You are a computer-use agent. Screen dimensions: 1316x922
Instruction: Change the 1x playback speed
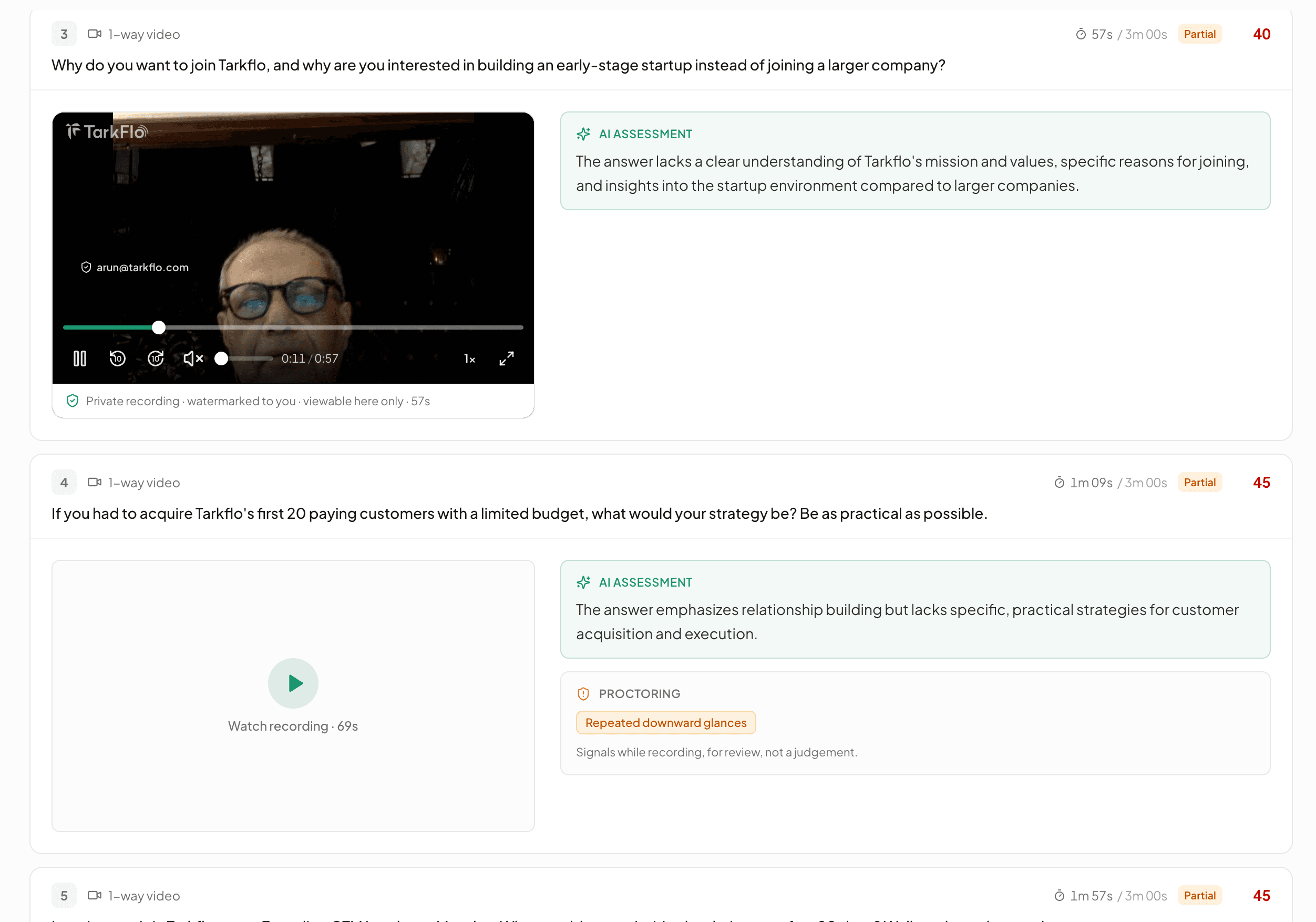(x=469, y=359)
